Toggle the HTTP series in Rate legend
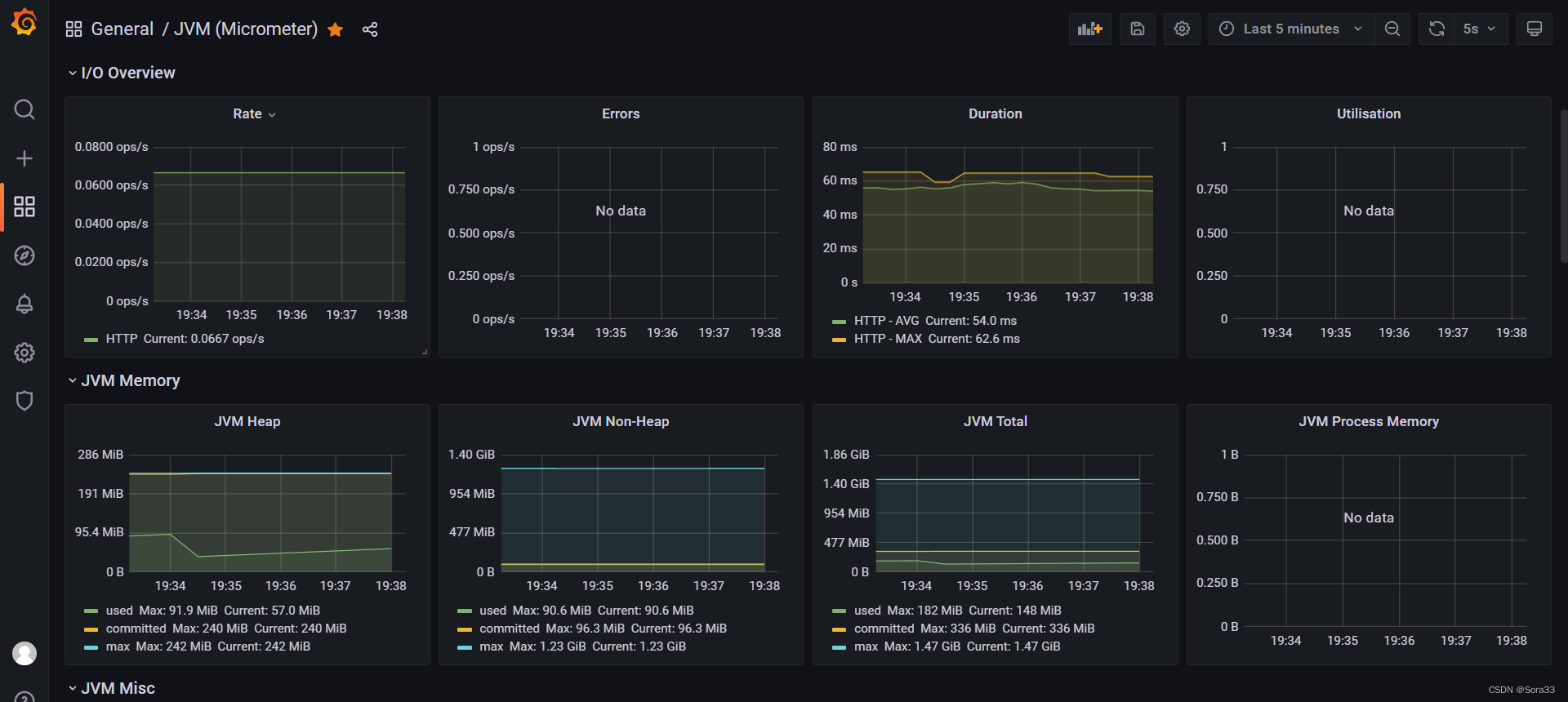 (x=122, y=339)
